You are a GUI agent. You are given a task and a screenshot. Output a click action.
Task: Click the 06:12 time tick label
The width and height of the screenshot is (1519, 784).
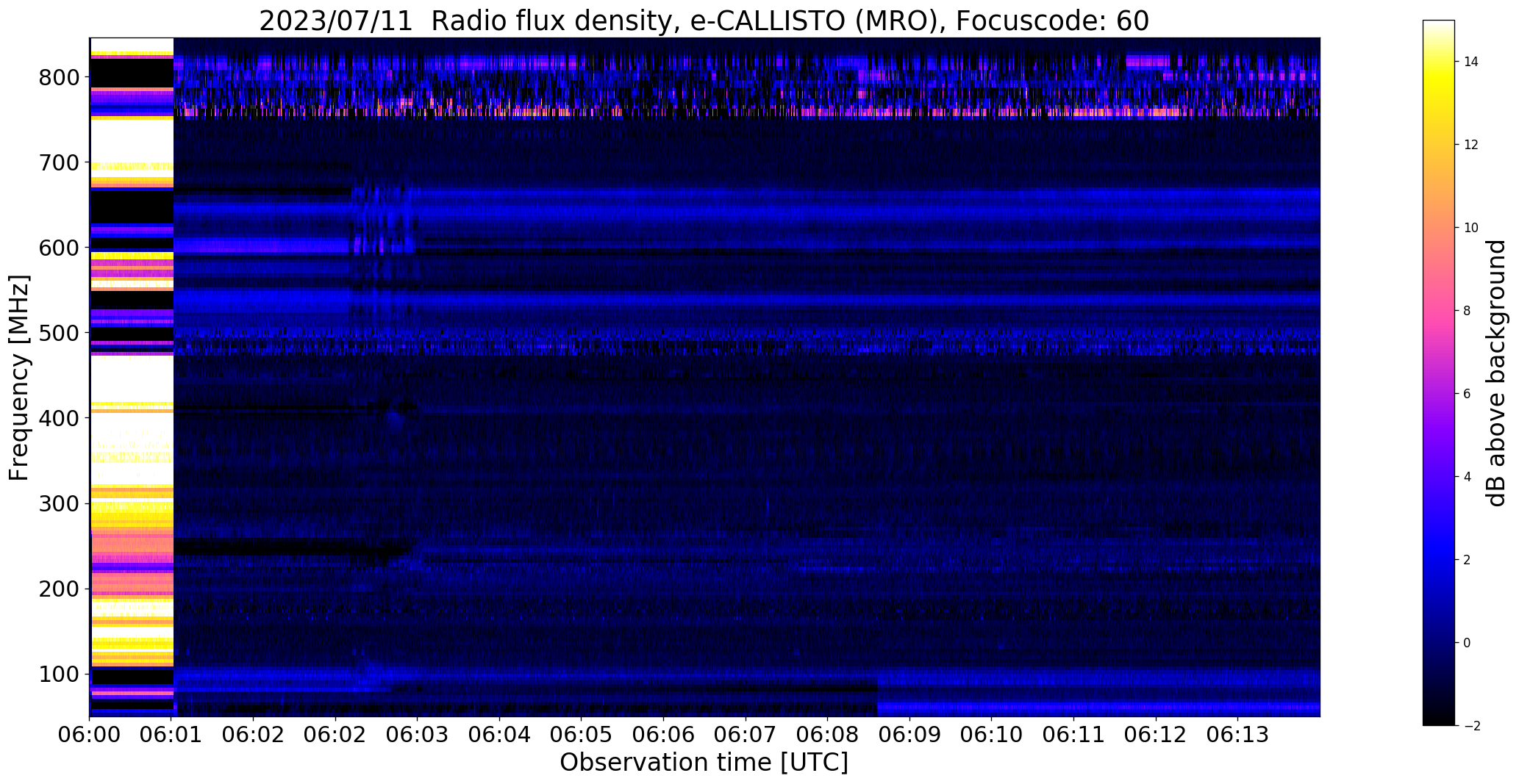point(1155,734)
